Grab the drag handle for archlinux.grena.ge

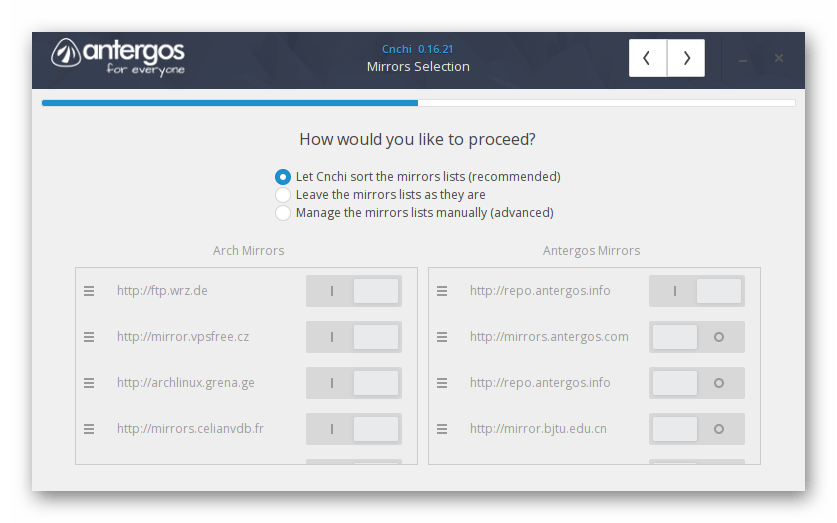(x=89, y=383)
